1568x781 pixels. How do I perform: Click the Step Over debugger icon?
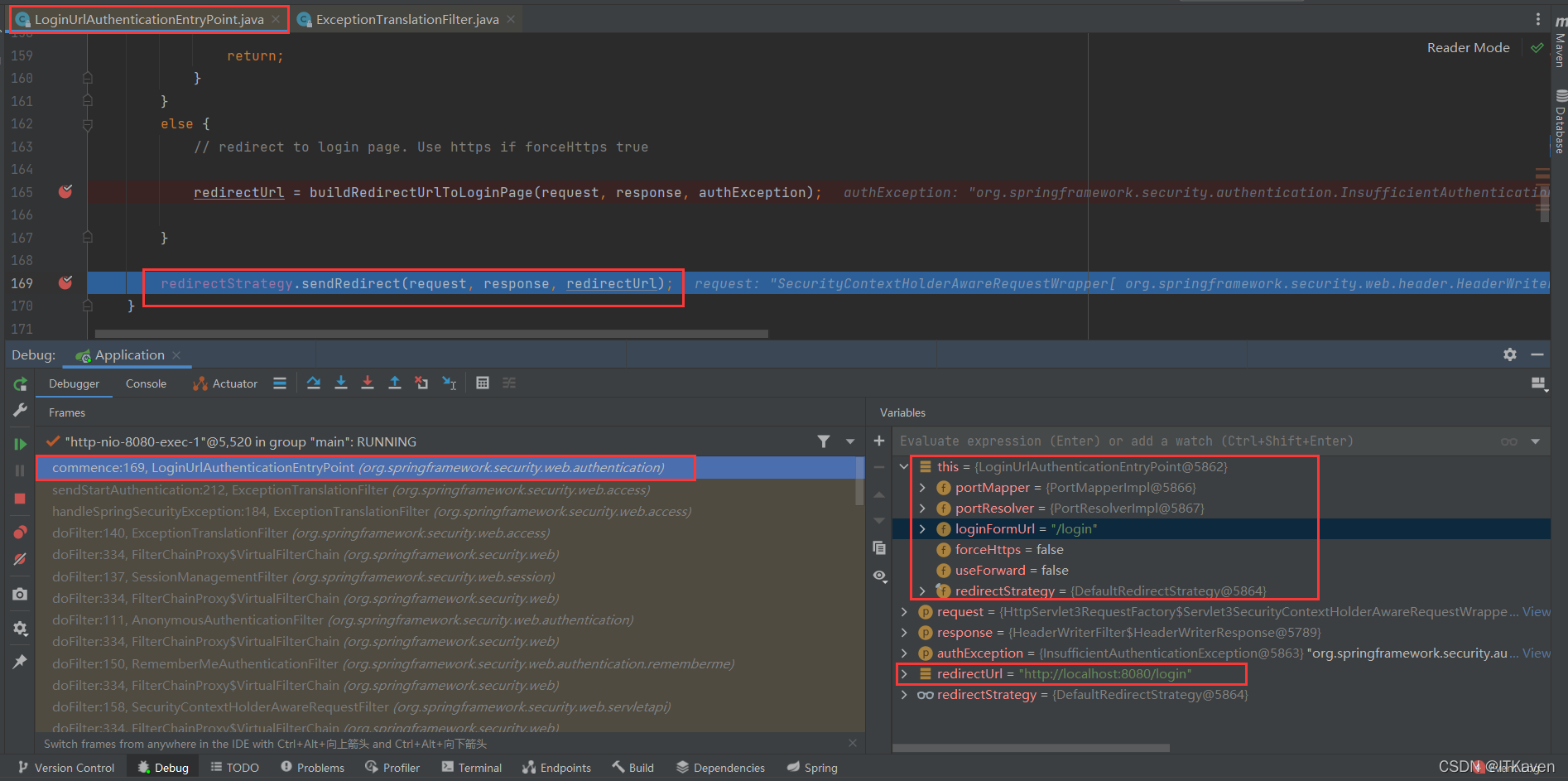click(x=313, y=382)
